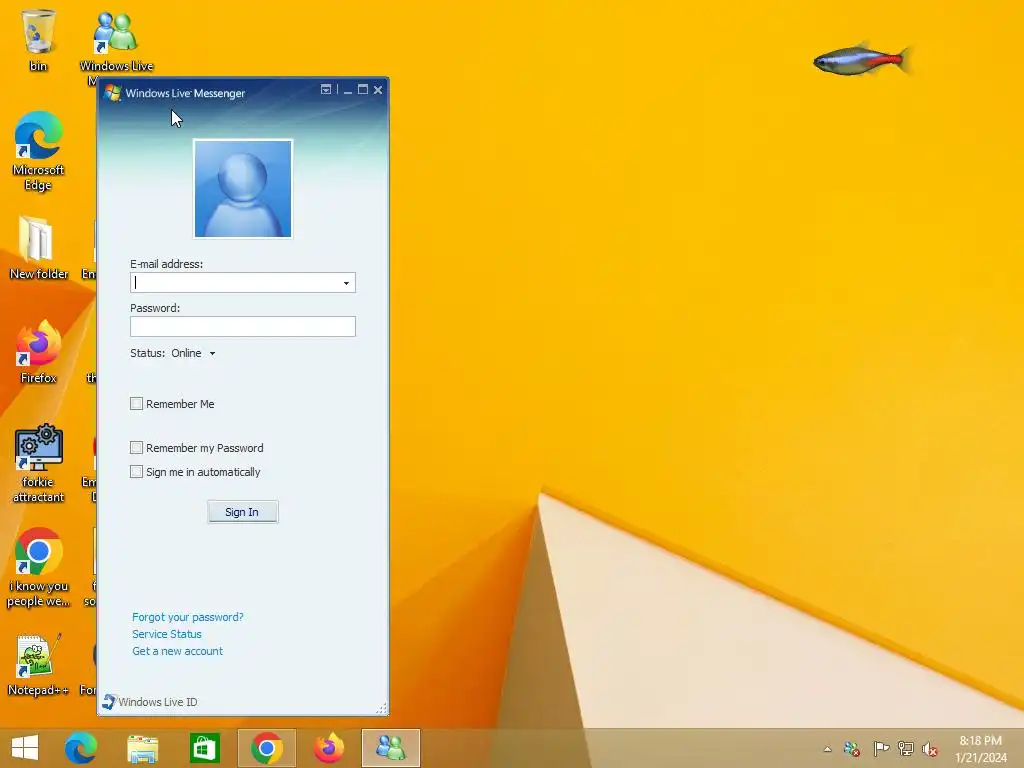Open File Explorer from the taskbar
Viewport: 1024px width, 768px height.
click(x=142, y=748)
